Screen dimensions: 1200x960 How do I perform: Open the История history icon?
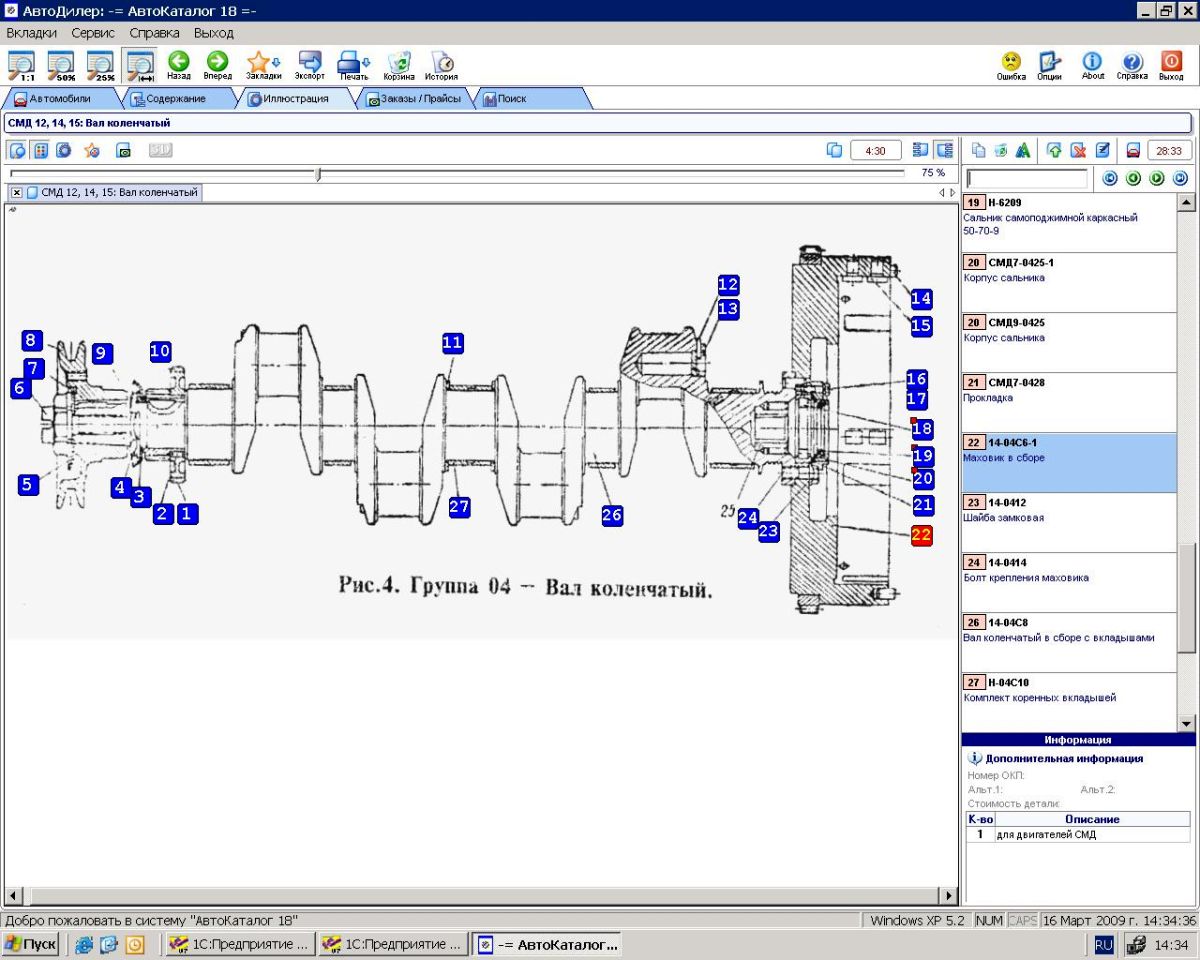click(x=441, y=64)
